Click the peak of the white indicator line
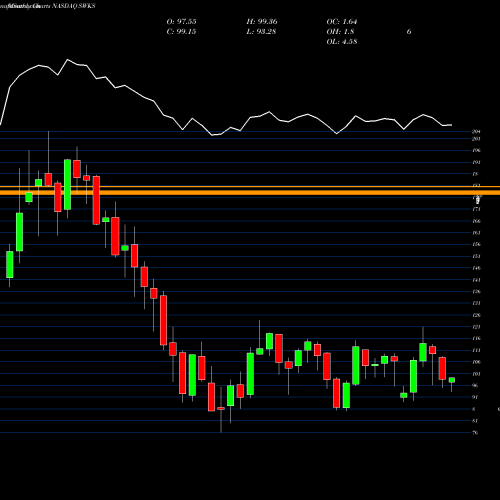500x500 pixels. click(68, 60)
